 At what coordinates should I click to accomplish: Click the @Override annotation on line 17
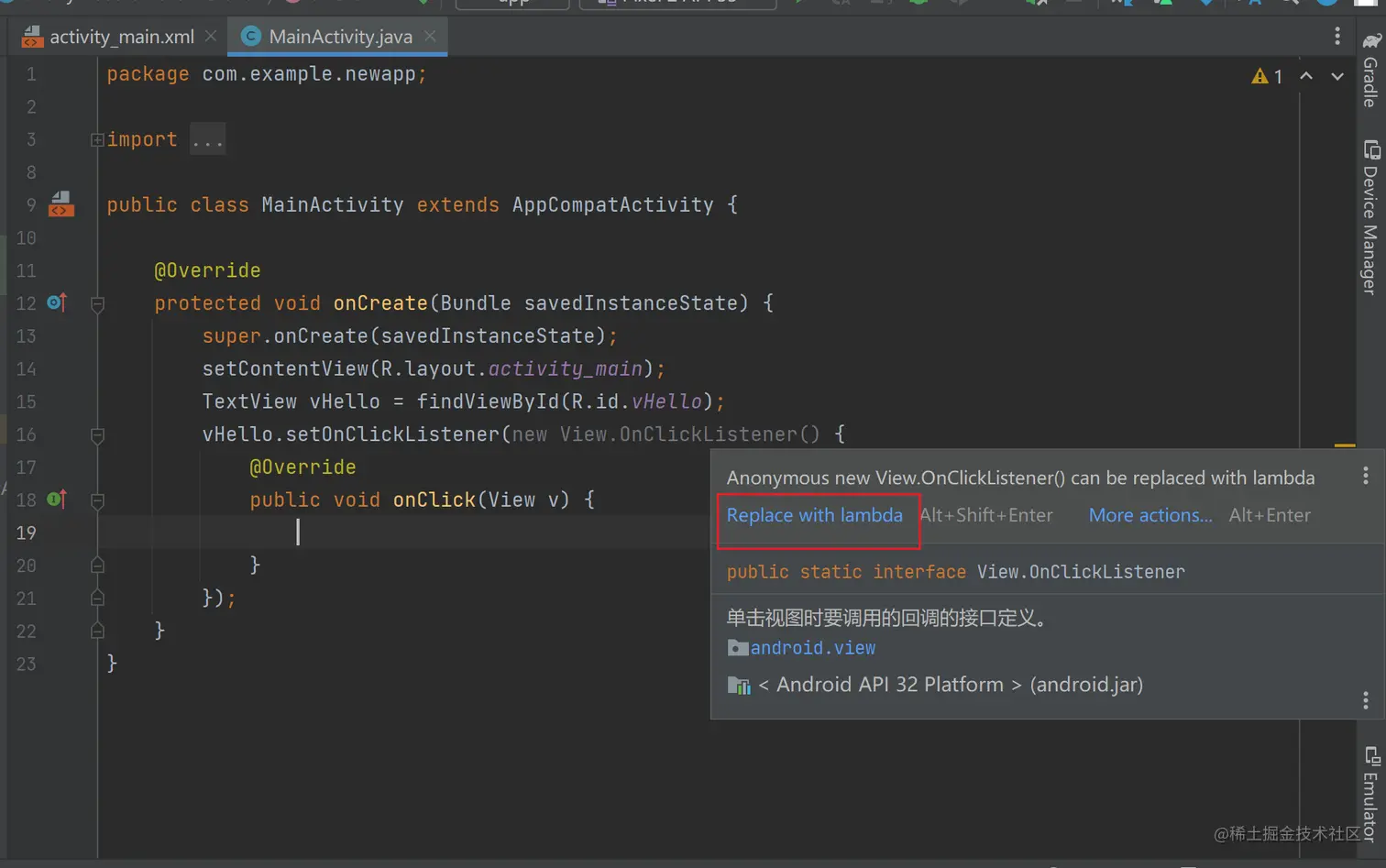[302, 467]
